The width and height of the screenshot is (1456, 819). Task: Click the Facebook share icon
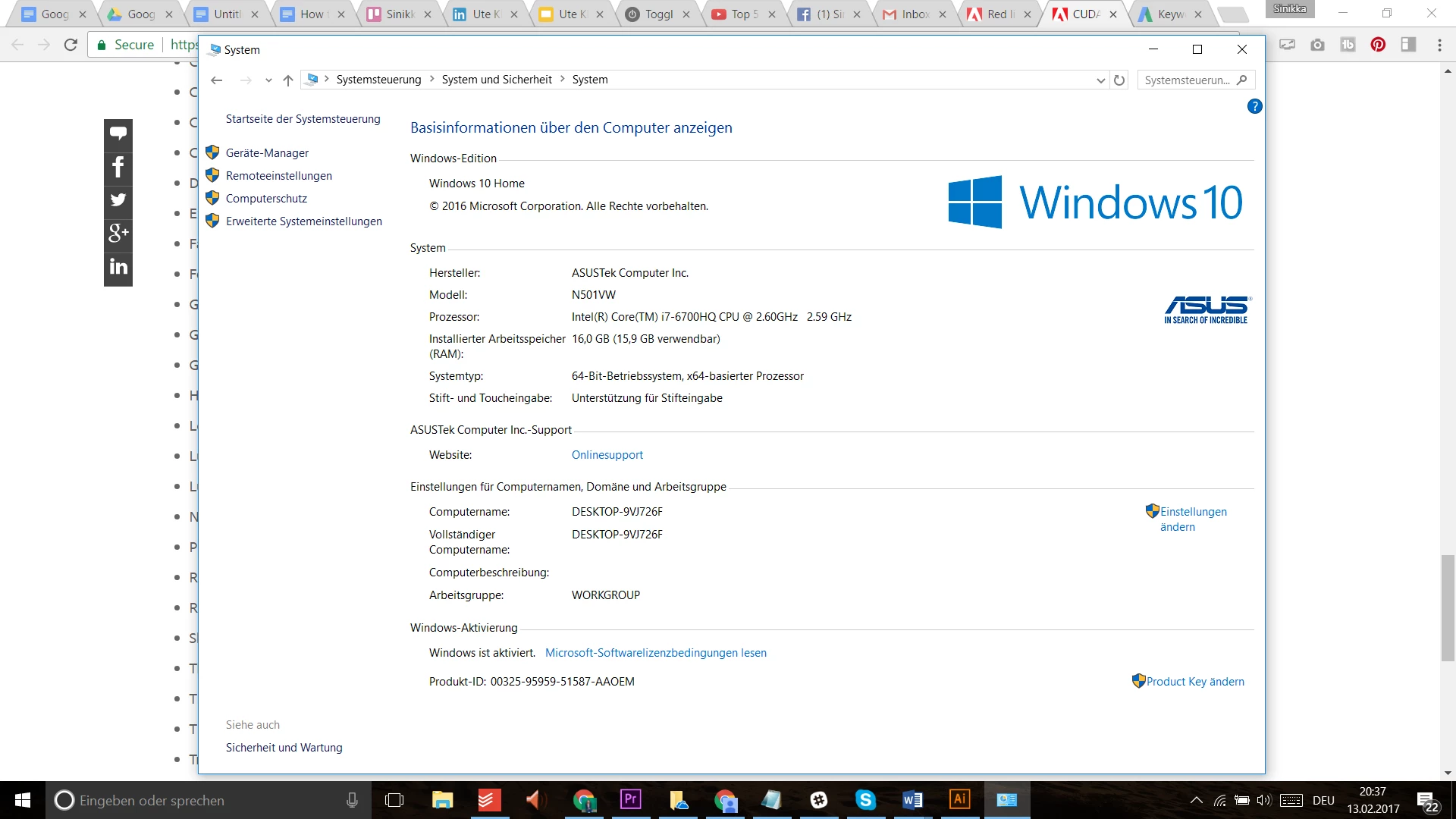pos(118,167)
